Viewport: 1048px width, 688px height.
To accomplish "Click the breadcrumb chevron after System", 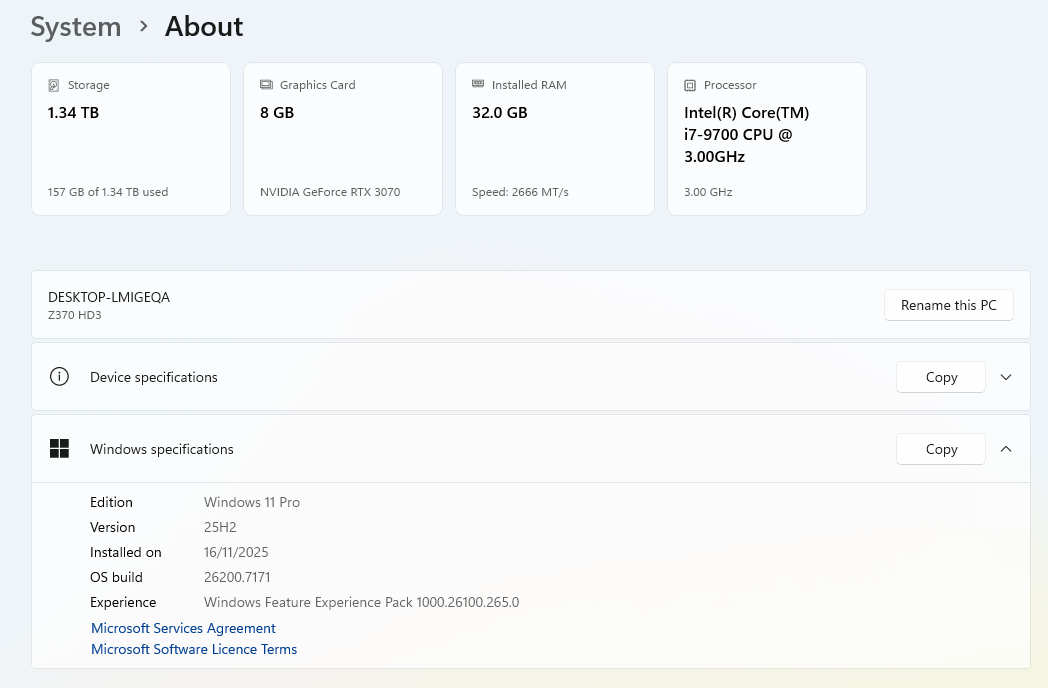I will pos(144,27).
